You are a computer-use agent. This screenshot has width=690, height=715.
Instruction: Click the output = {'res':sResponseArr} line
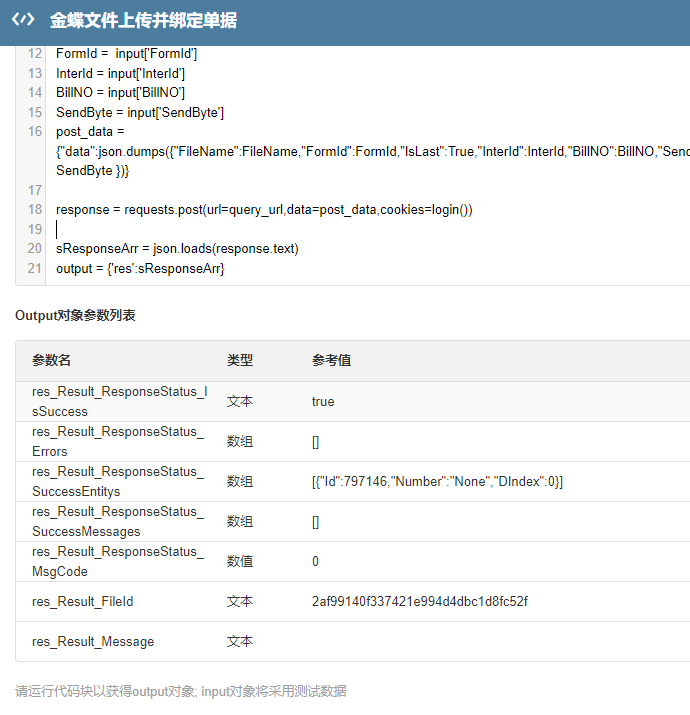pyautogui.click(x=140, y=268)
